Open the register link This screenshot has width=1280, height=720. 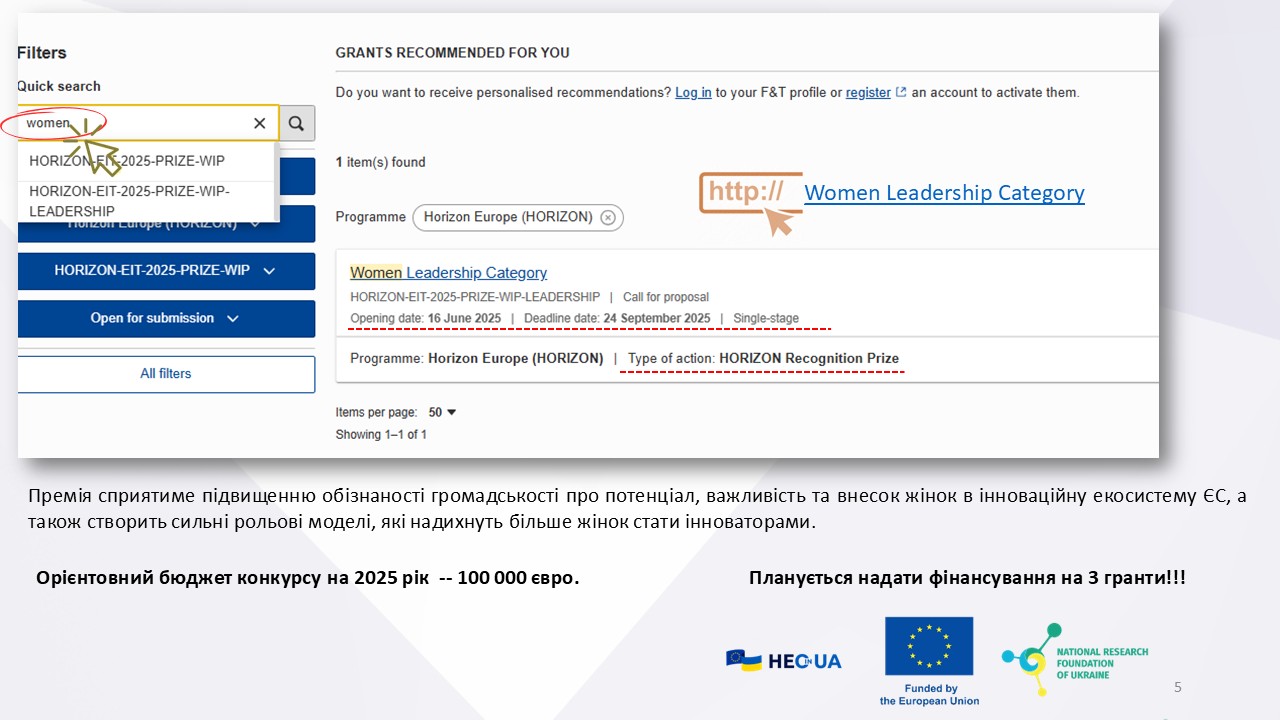click(x=867, y=92)
